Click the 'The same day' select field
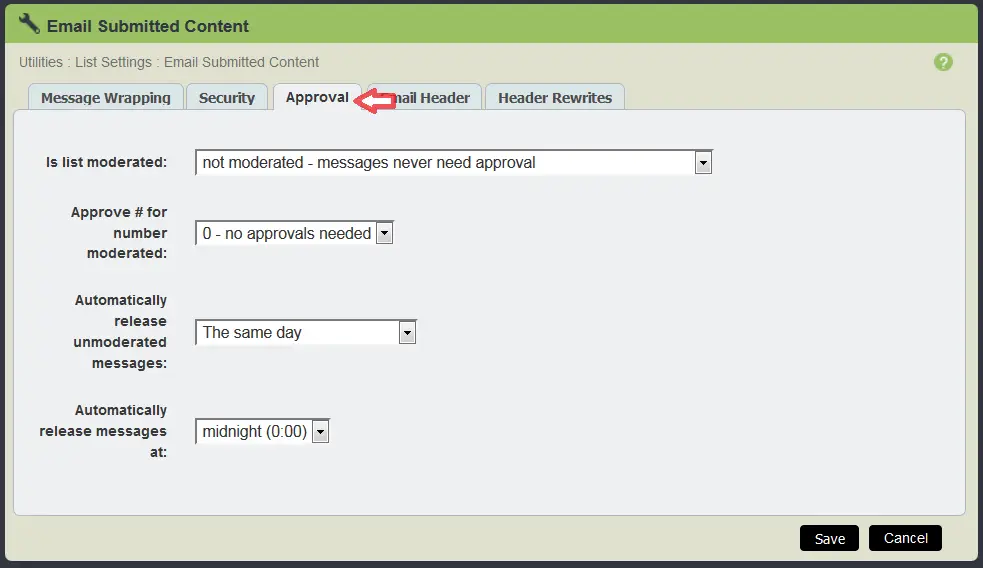Viewport: 983px width, 568px height. click(x=306, y=333)
